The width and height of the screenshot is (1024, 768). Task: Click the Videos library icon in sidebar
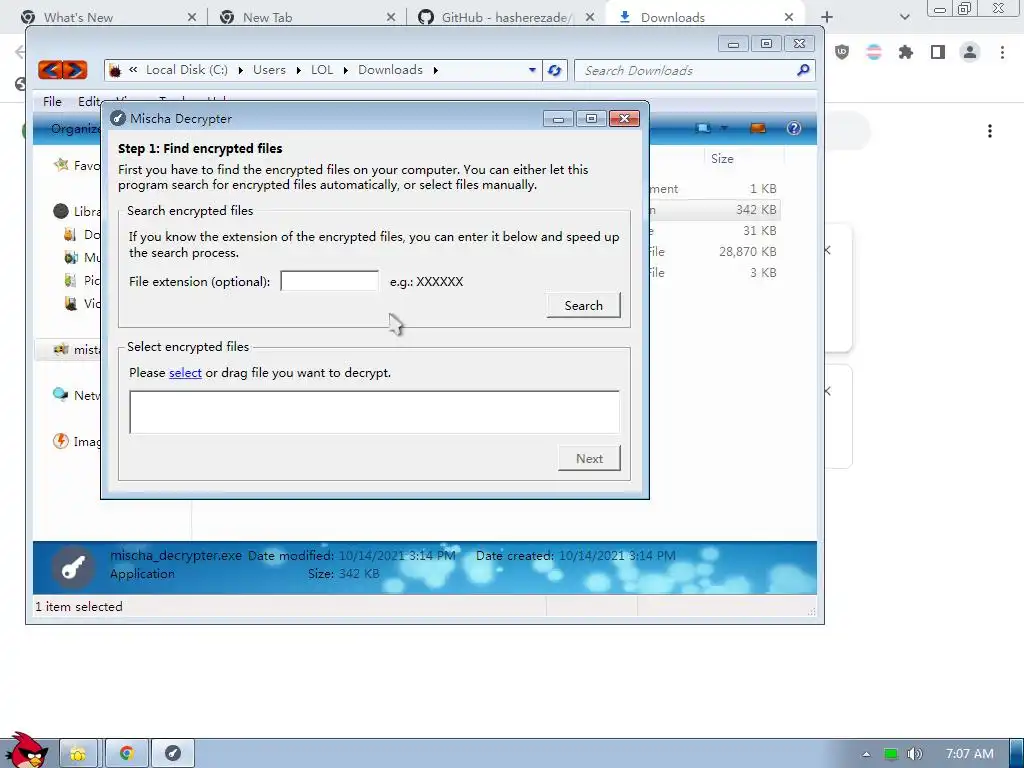(71, 303)
